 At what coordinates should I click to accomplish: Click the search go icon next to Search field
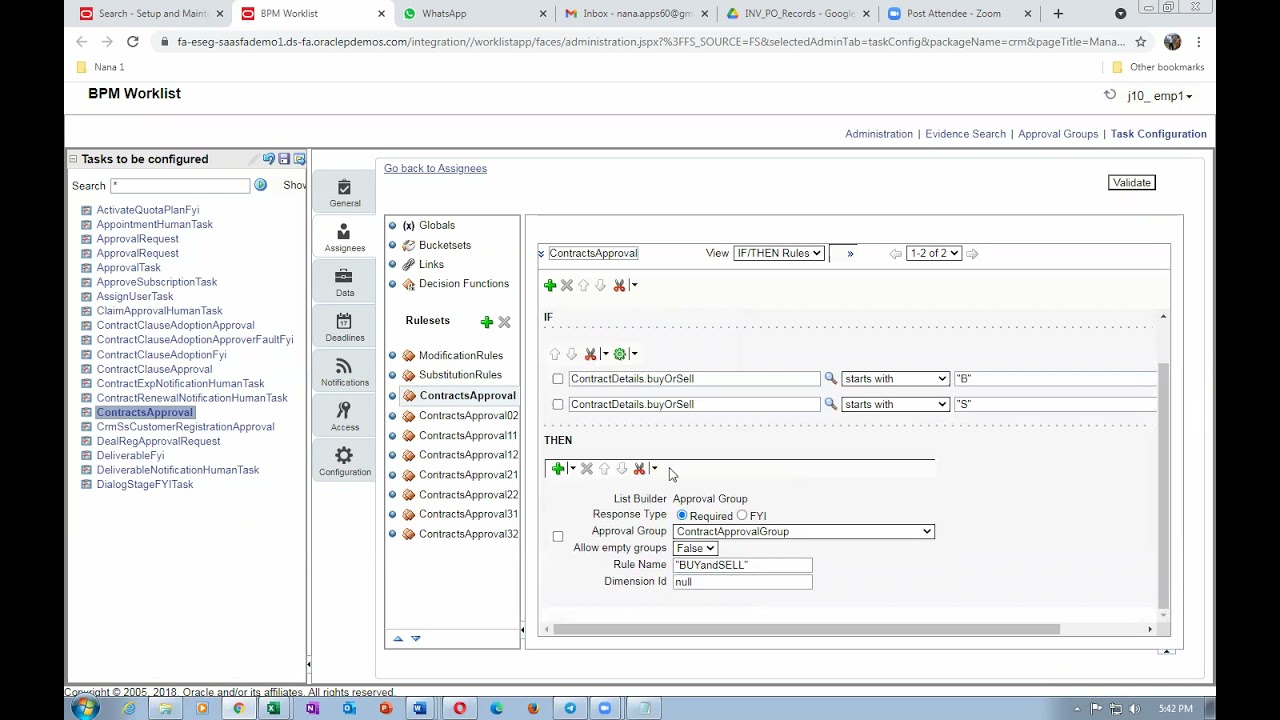coord(260,185)
